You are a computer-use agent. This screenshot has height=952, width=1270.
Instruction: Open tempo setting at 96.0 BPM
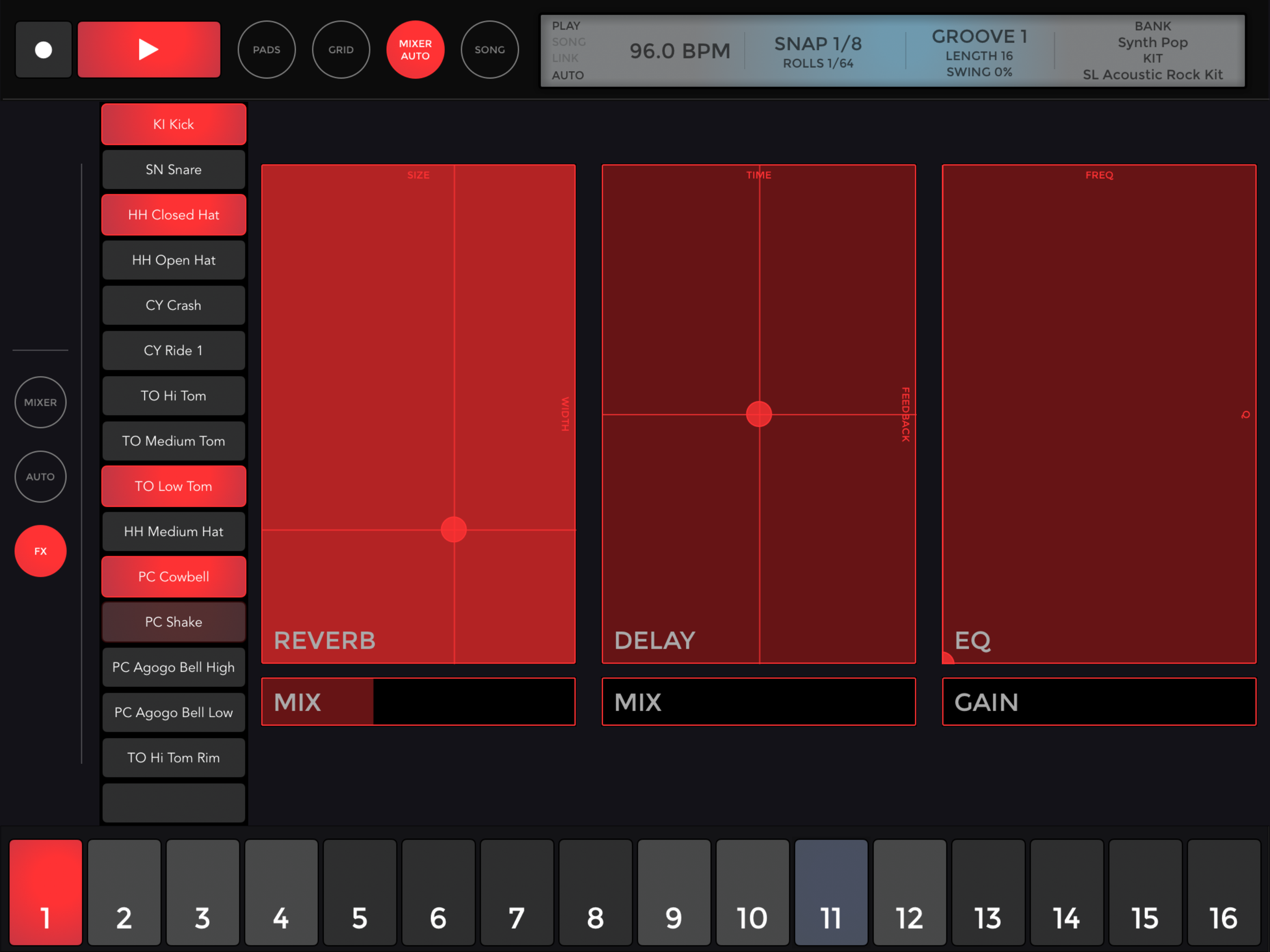679,51
